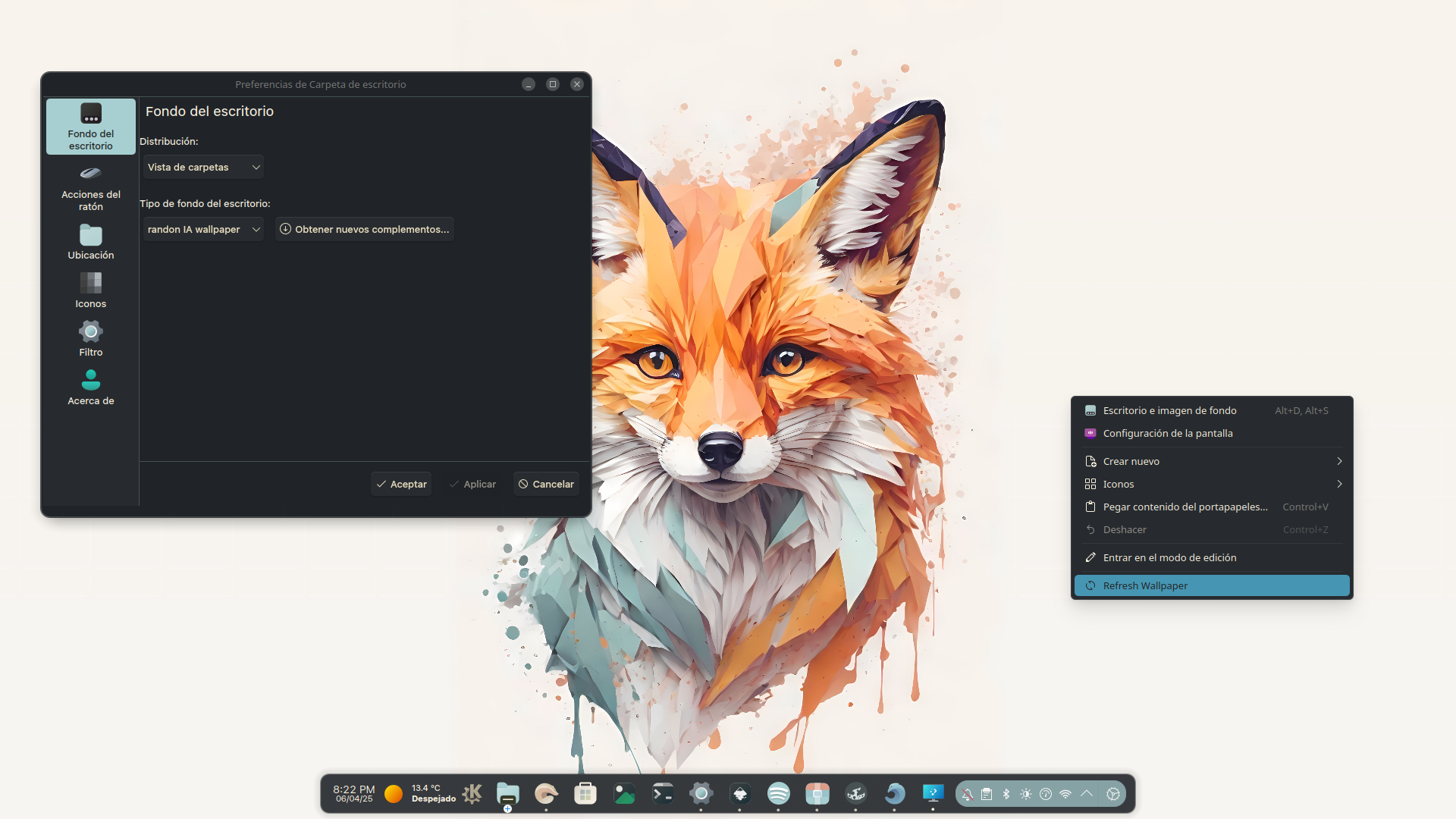Click the Aplicar button
This screenshot has width=1456, height=819.
click(x=472, y=484)
